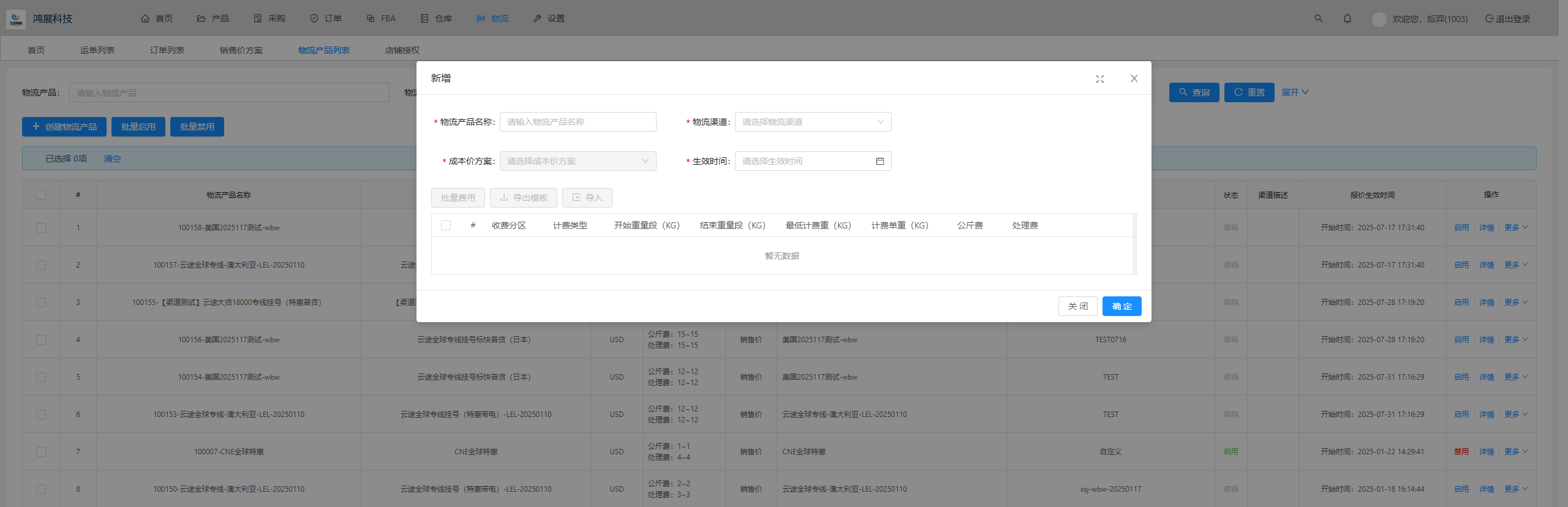Open the 物流渠道 dropdown
Viewport: 1568px width, 507px height.
(x=812, y=122)
